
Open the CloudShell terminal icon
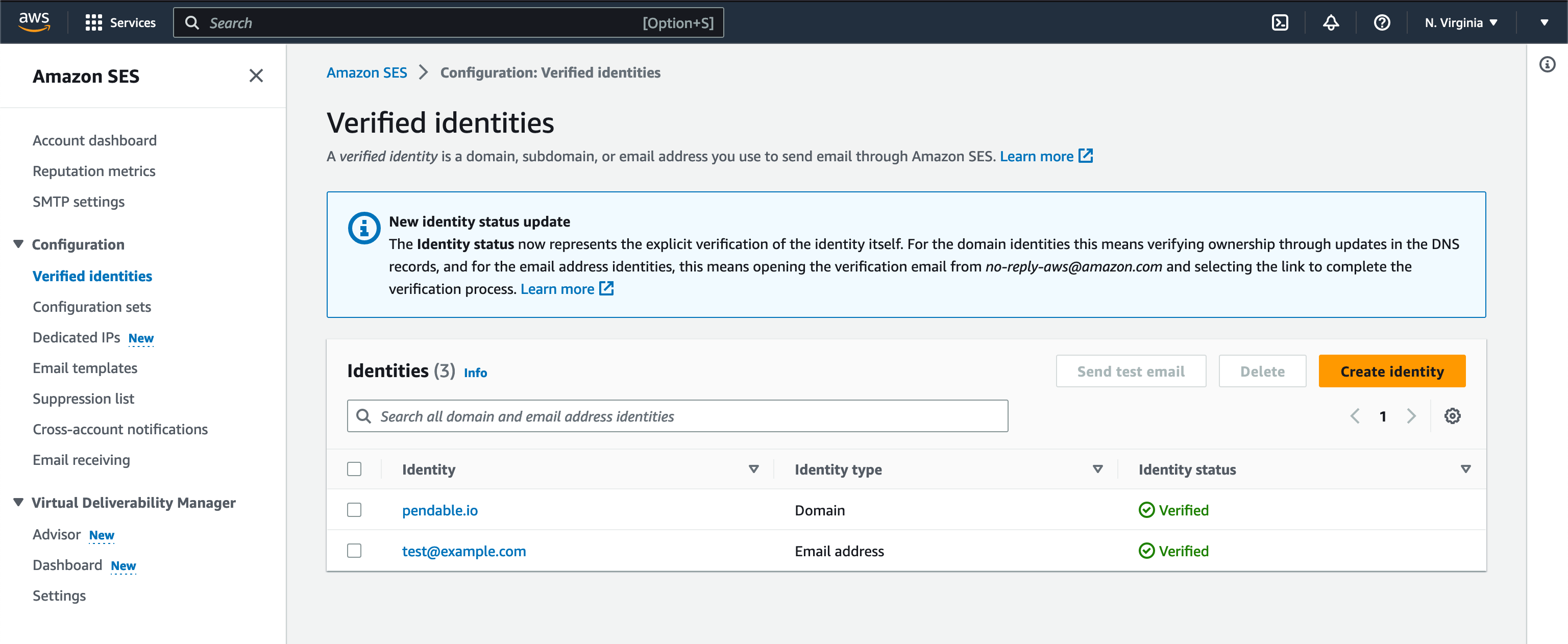[x=1280, y=22]
